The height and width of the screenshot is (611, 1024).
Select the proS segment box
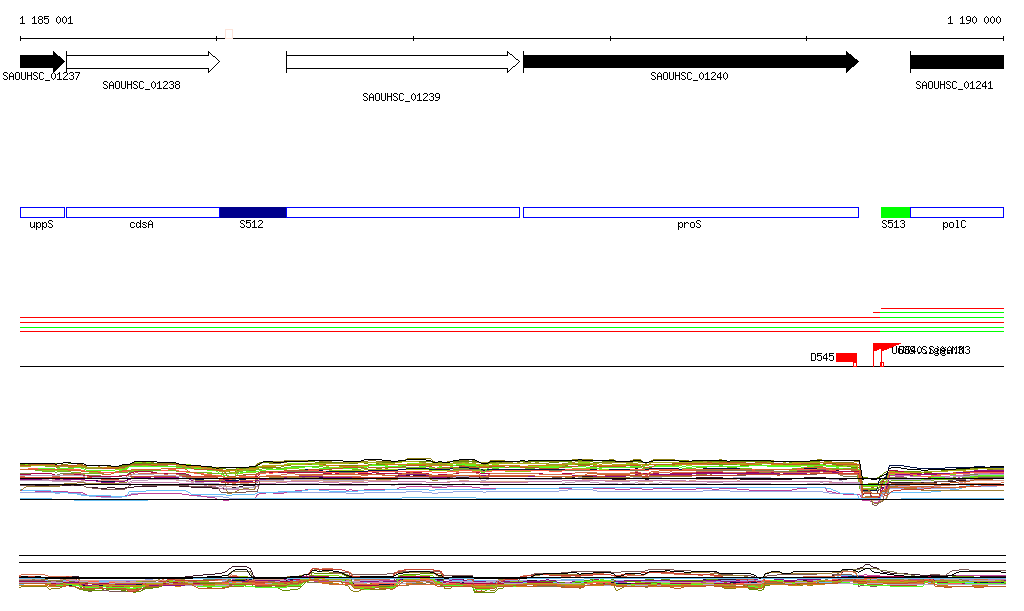(x=690, y=212)
